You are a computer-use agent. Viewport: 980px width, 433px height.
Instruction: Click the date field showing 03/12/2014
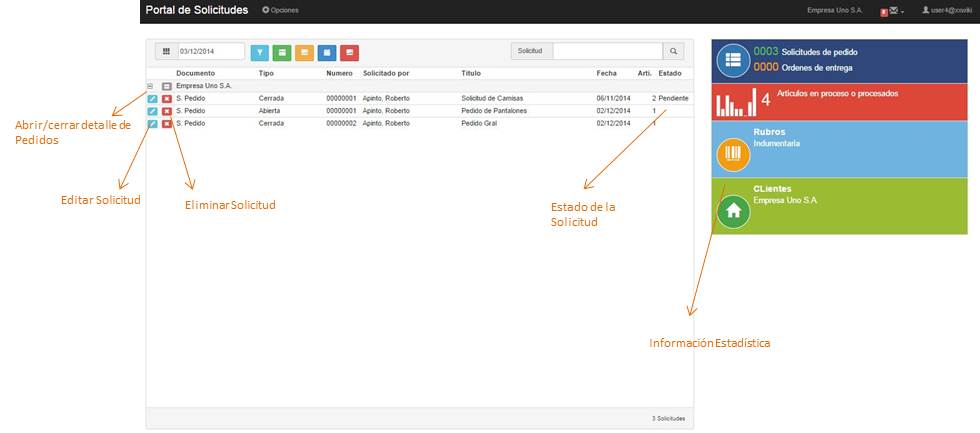tap(210, 51)
